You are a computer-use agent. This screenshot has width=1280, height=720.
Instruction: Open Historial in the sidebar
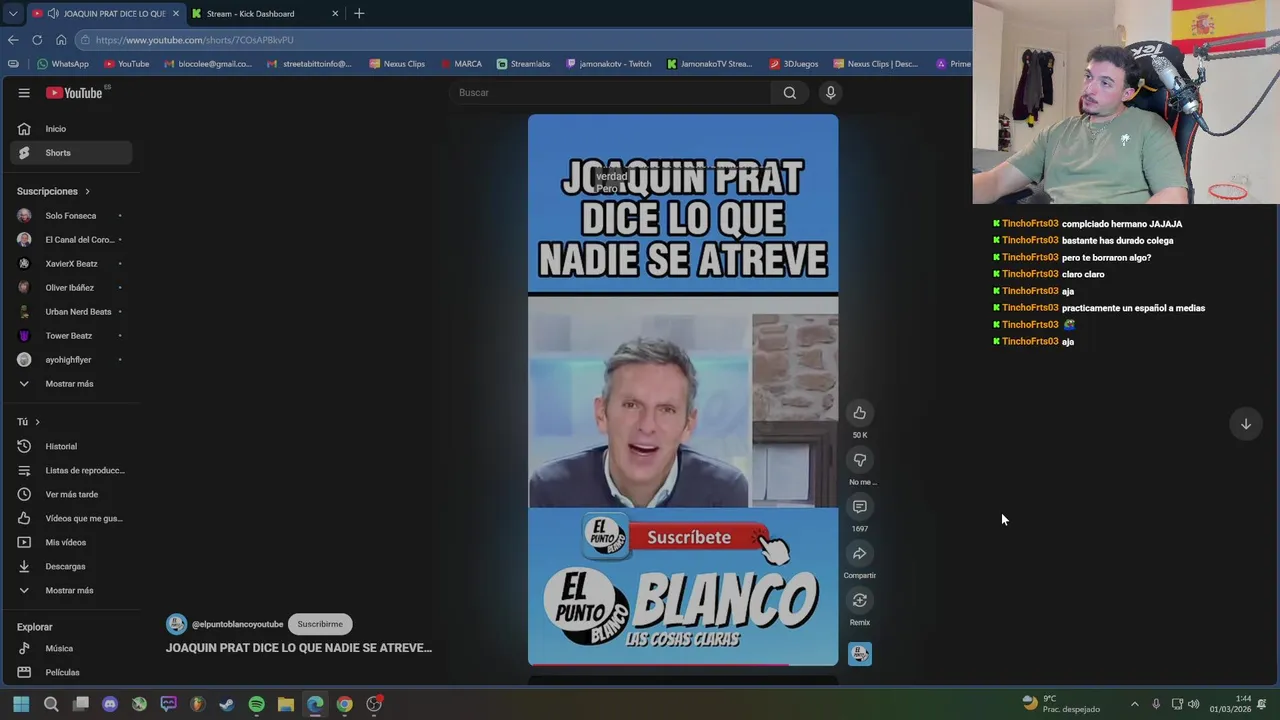pyautogui.click(x=71, y=447)
